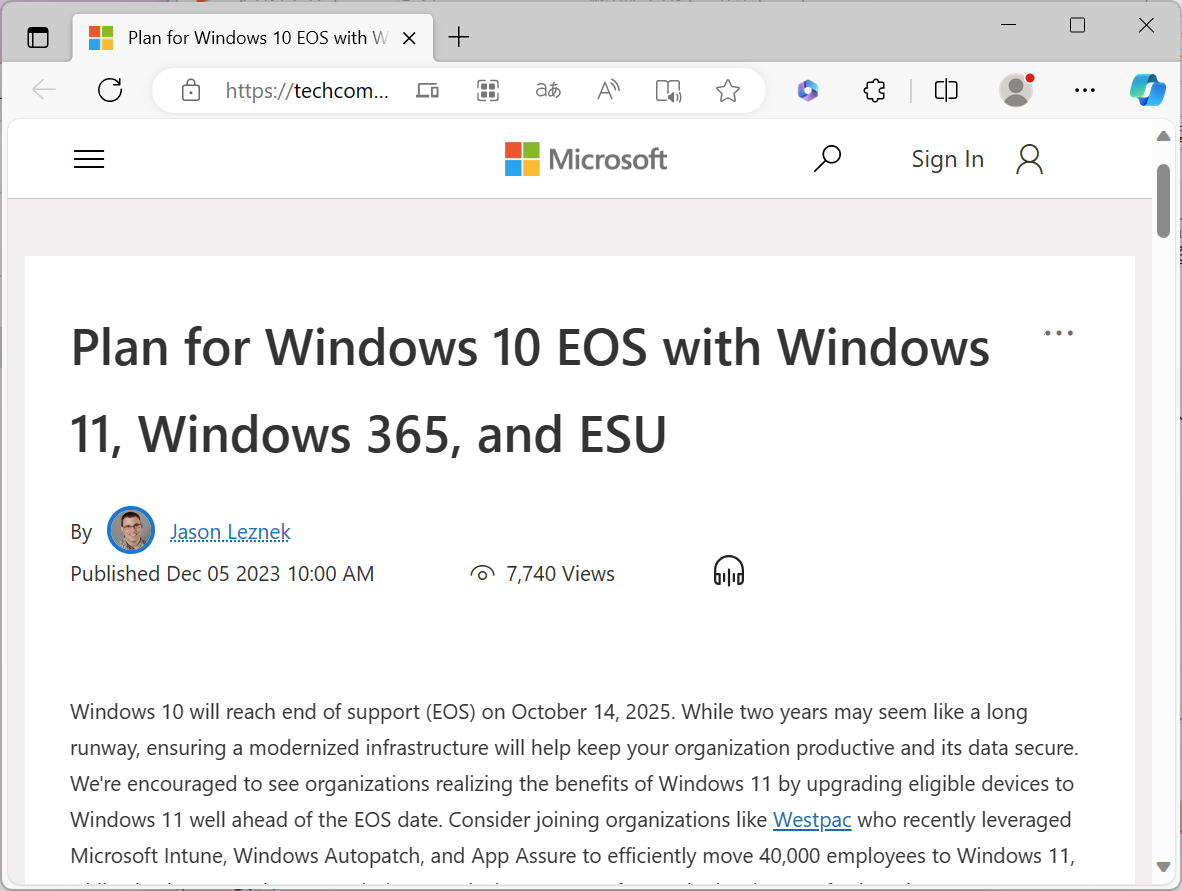The width and height of the screenshot is (1182, 891).
Task: Open the Extensions puzzle icon
Action: tap(874, 90)
